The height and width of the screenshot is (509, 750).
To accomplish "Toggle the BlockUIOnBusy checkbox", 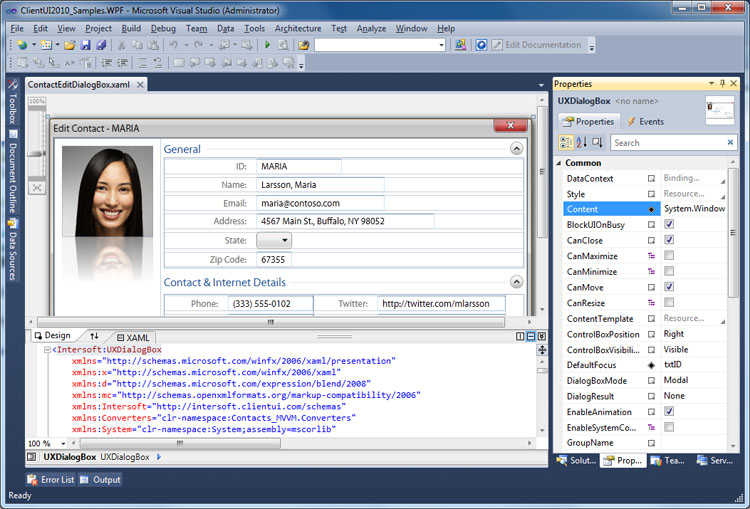I will (x=669, y=224).
